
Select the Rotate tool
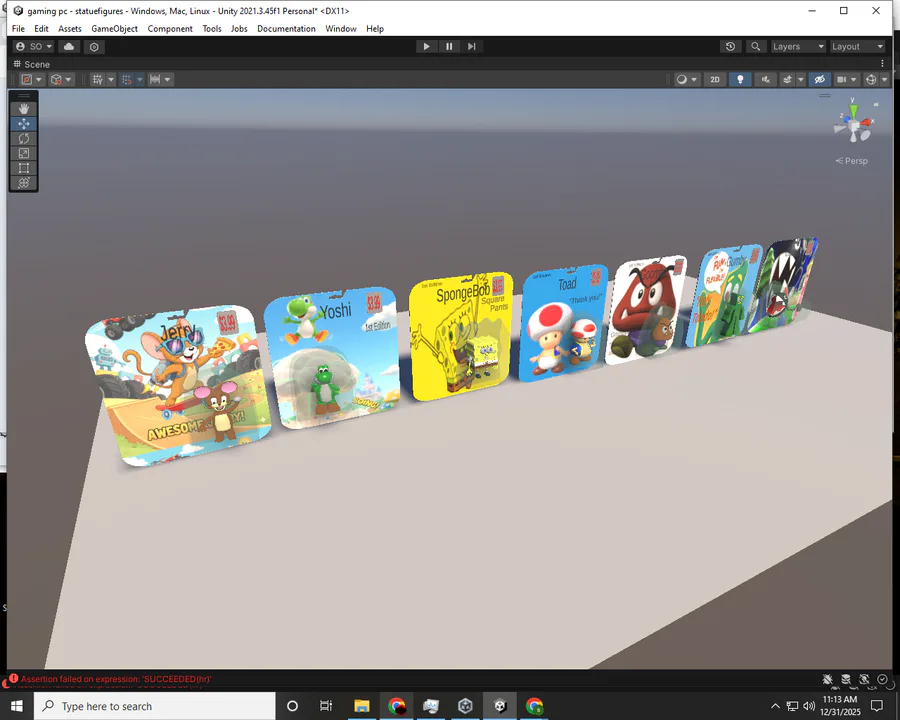[24, 138]
